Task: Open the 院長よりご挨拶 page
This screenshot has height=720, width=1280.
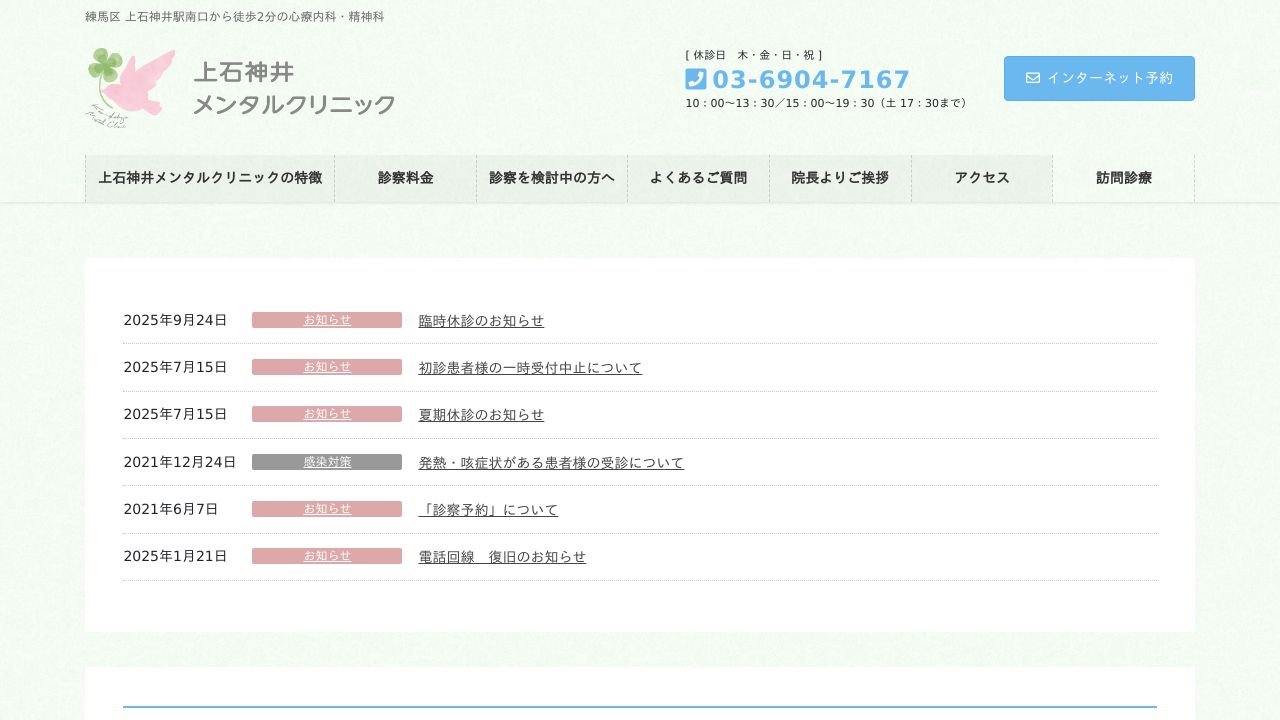Action: (840, 178)
